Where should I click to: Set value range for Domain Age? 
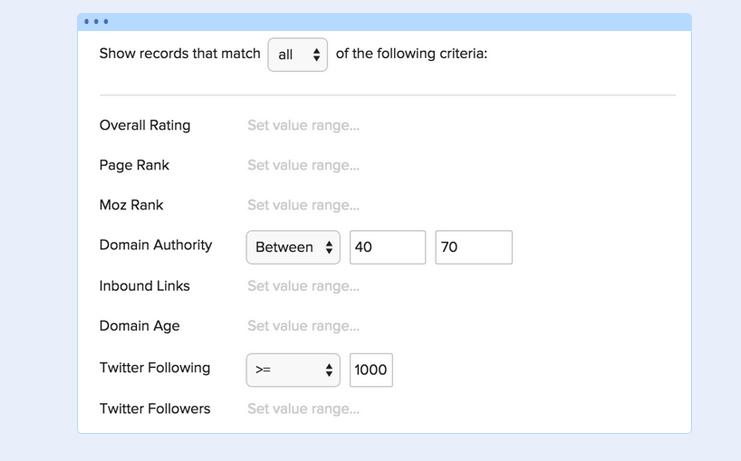tap(303, 326)
